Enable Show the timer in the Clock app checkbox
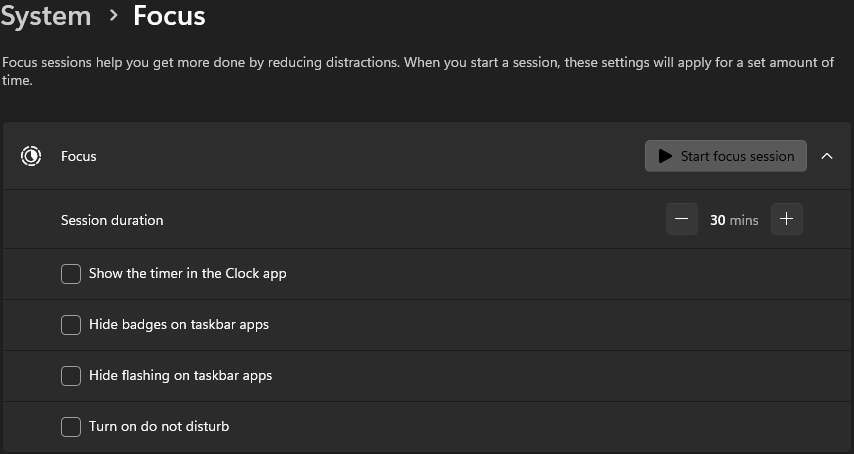 71,273
